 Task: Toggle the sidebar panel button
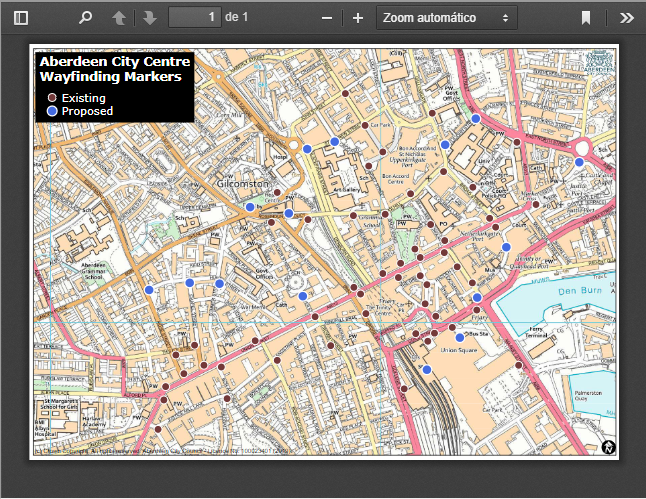point(21,18)
